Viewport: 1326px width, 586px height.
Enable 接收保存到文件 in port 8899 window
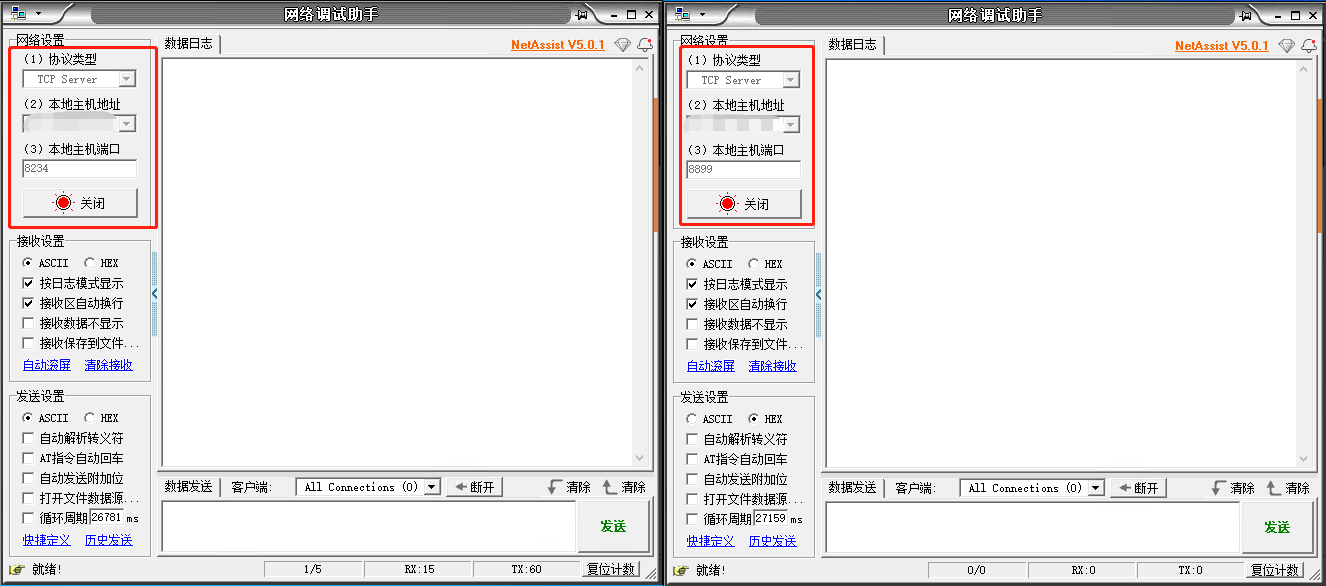click(x=692, y=344)
